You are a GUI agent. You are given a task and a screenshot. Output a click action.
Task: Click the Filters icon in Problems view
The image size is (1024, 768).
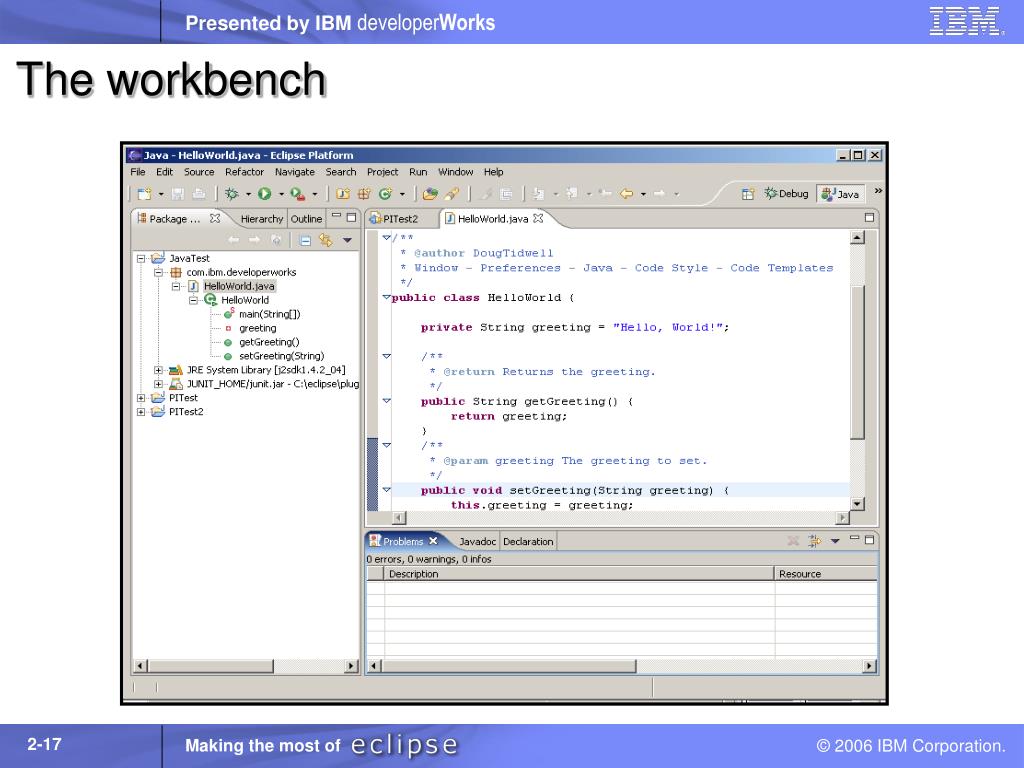tap(814, 541)
